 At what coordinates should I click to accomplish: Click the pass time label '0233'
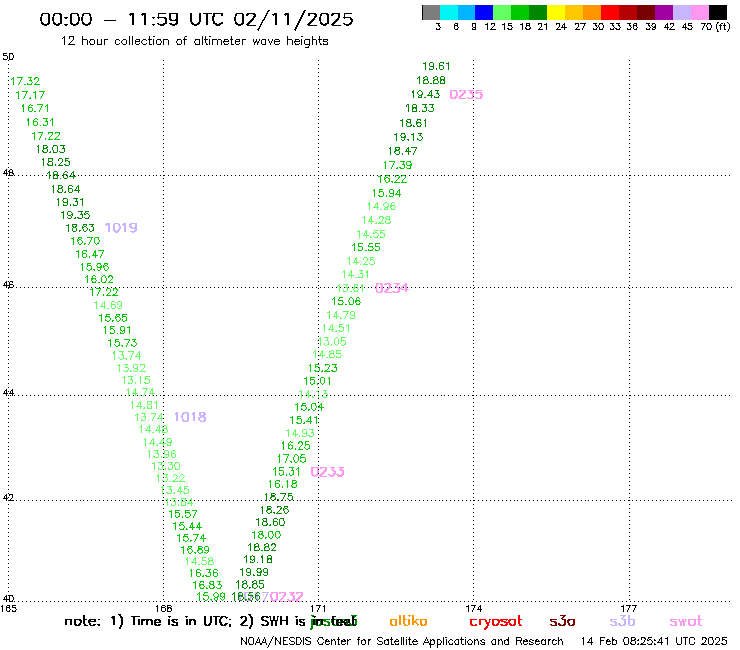pos(328,472)
